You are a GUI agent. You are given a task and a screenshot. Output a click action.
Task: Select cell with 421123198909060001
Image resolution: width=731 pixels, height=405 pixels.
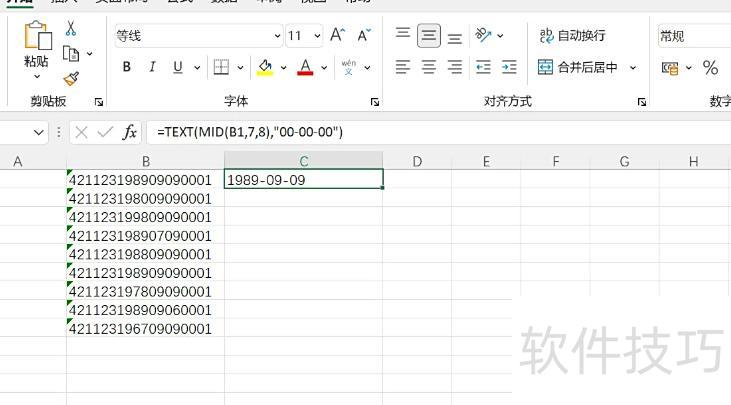(x=145, y=310)
